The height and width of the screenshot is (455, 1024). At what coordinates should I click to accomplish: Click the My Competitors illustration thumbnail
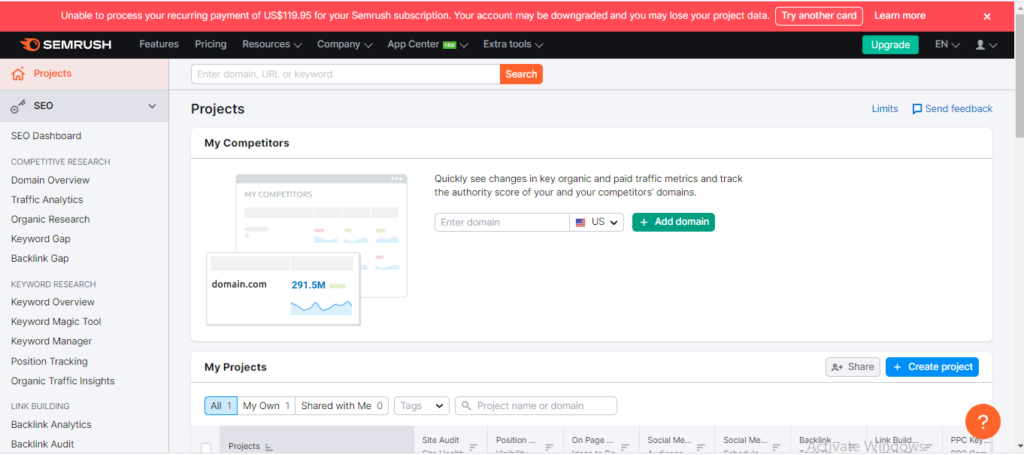[307, 249]
